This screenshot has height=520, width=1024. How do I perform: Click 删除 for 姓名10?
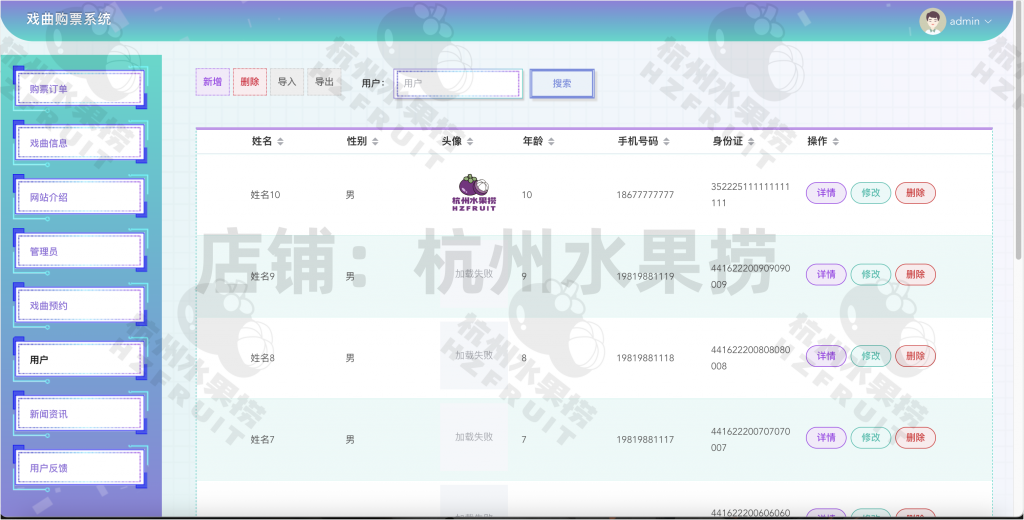point(916,193)
